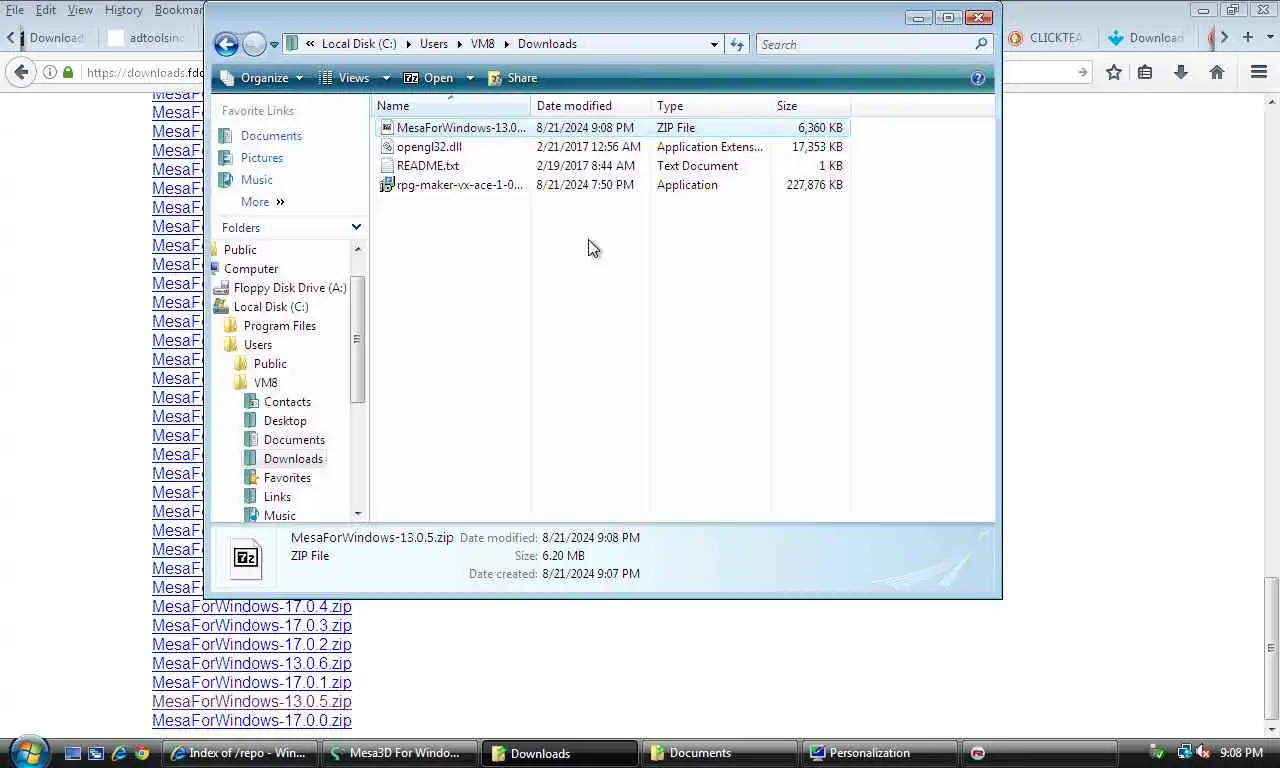Open Windows Start orb
1280x768 pixels.
(x=27, y=752)
